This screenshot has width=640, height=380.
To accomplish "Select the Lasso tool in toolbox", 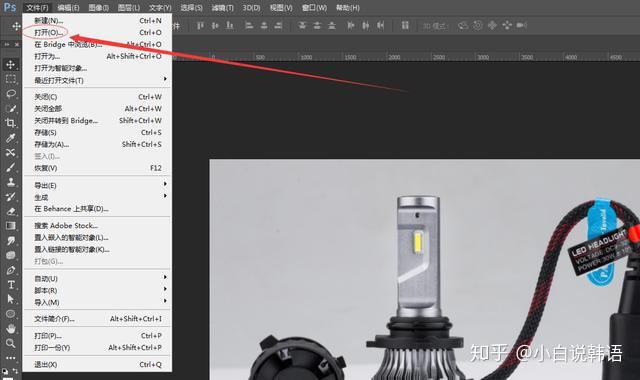I will tap(11, 94).
